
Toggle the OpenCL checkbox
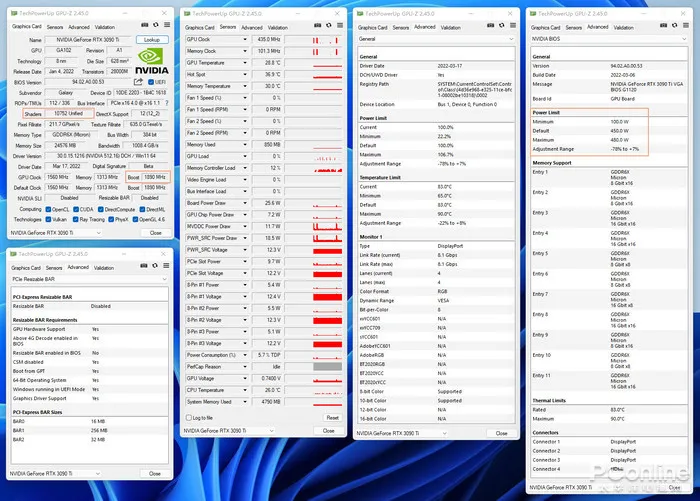click(x=48, y=209)
